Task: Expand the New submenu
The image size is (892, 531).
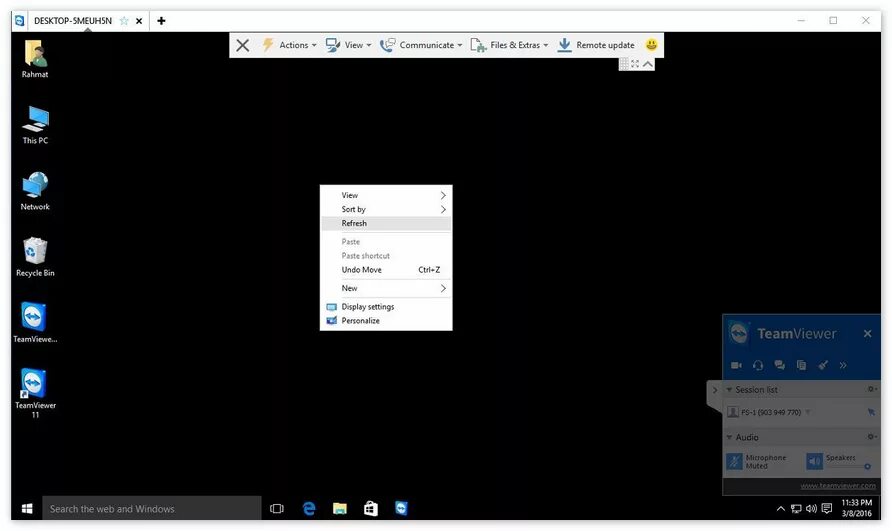Action: (386, 288)
